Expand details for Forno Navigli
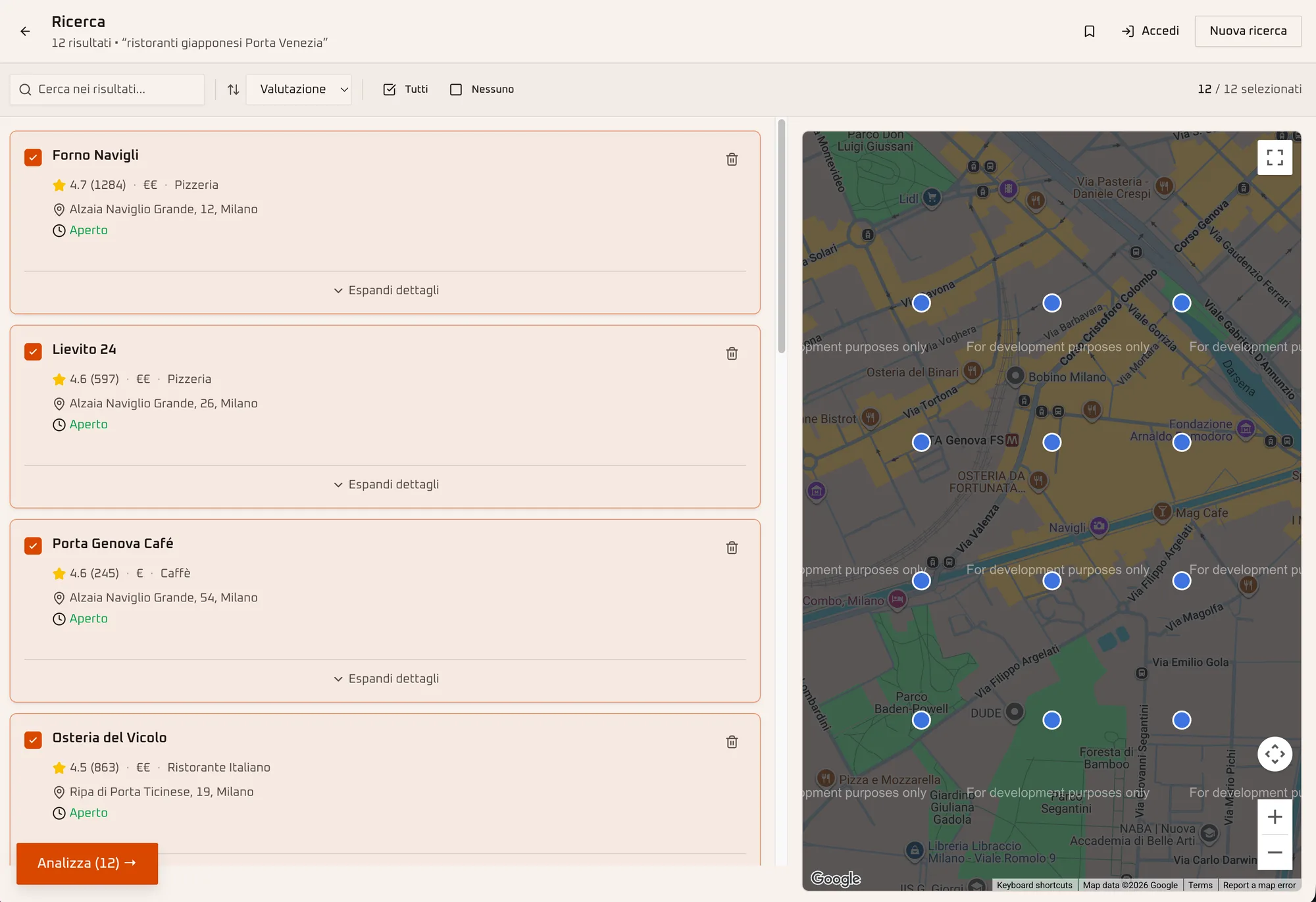1316x902 pixels. pyautogui.click(x=386, y=290)
